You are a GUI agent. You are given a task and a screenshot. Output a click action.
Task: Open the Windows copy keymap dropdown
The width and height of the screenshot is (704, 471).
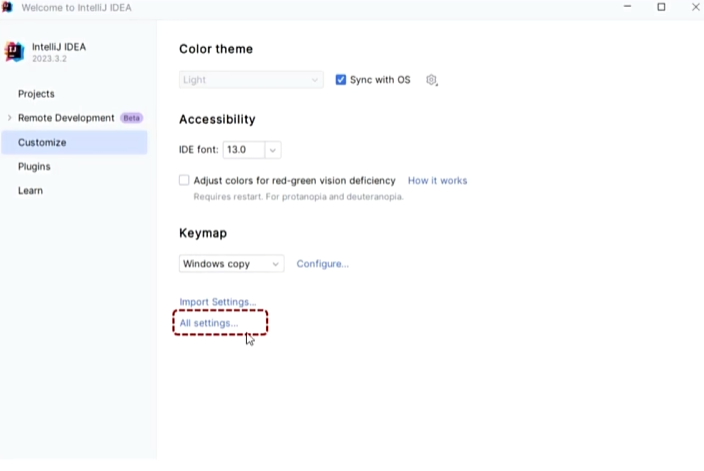[x=231, y=264]
